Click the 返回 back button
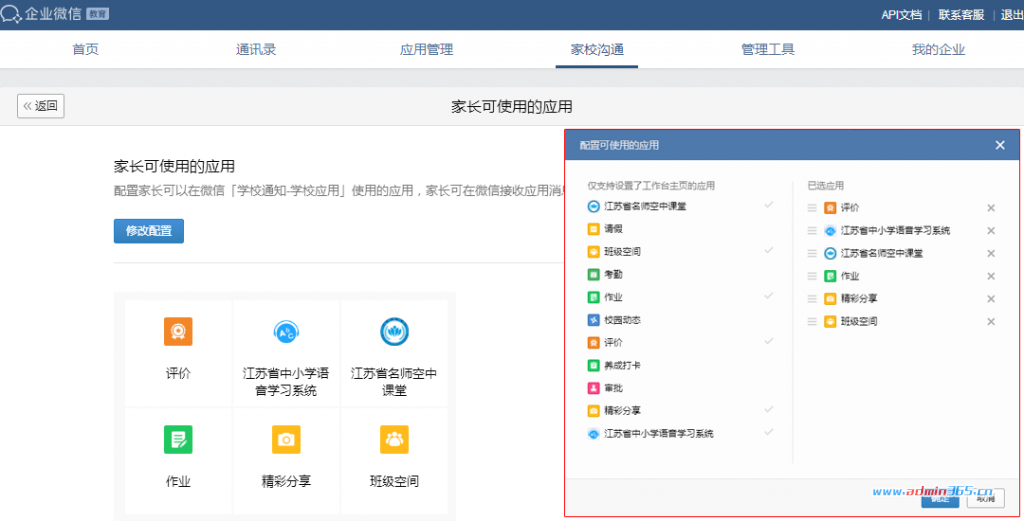The image size is (1024, 521). click(x=40, y=106)
